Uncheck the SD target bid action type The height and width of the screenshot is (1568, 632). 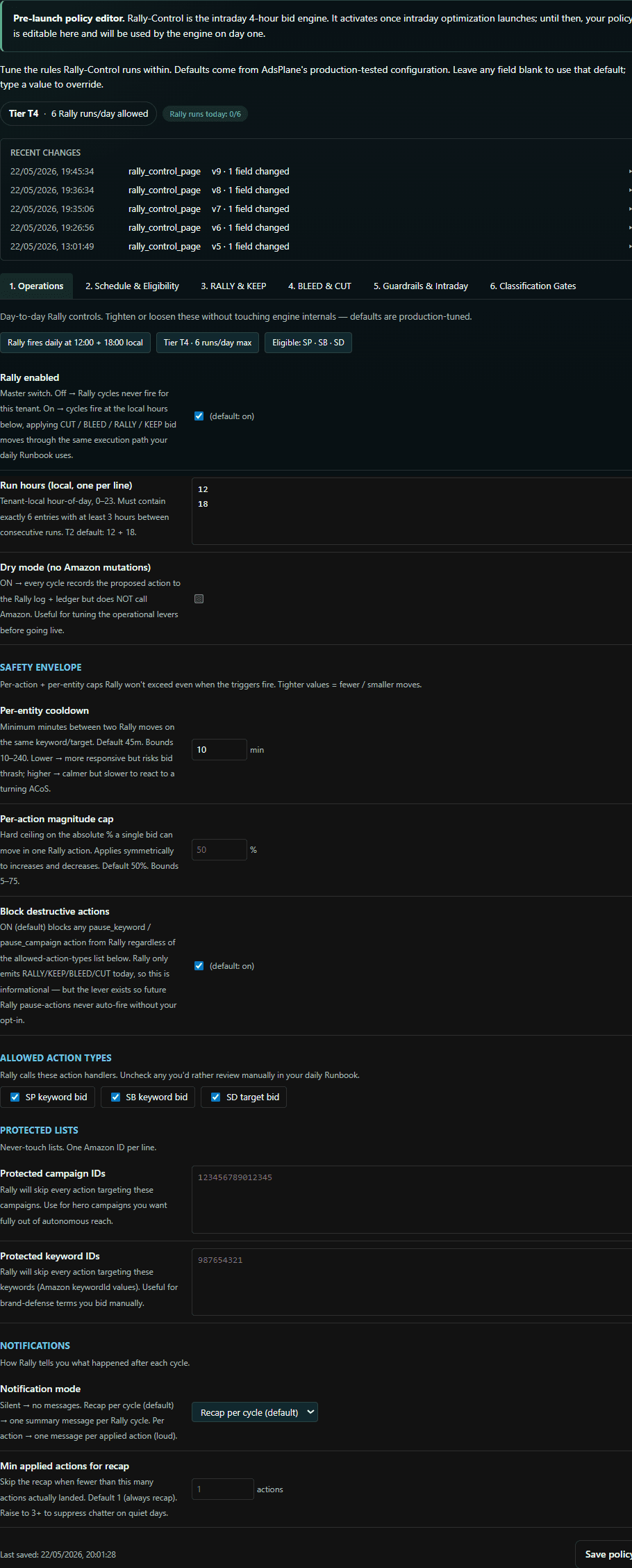(215, 1097)
